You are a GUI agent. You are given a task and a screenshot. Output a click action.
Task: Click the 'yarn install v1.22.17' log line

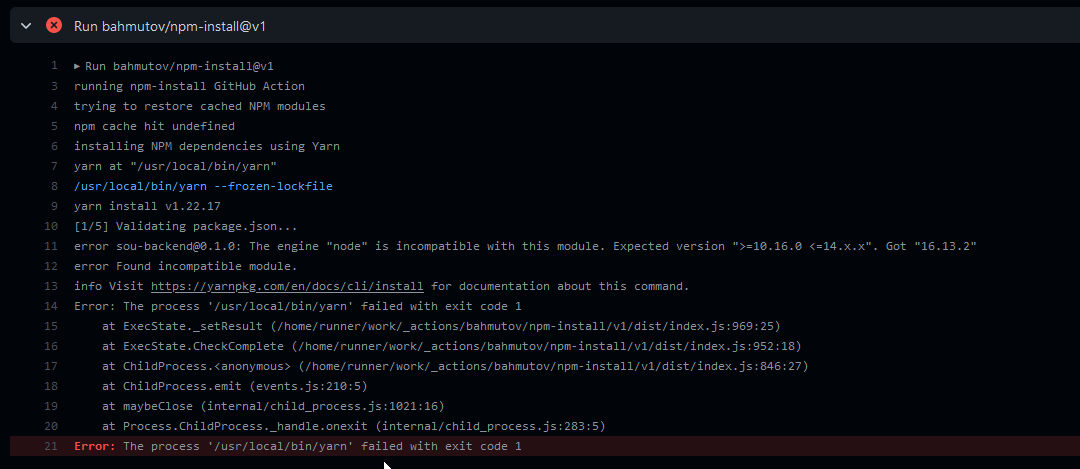point(147,206)
